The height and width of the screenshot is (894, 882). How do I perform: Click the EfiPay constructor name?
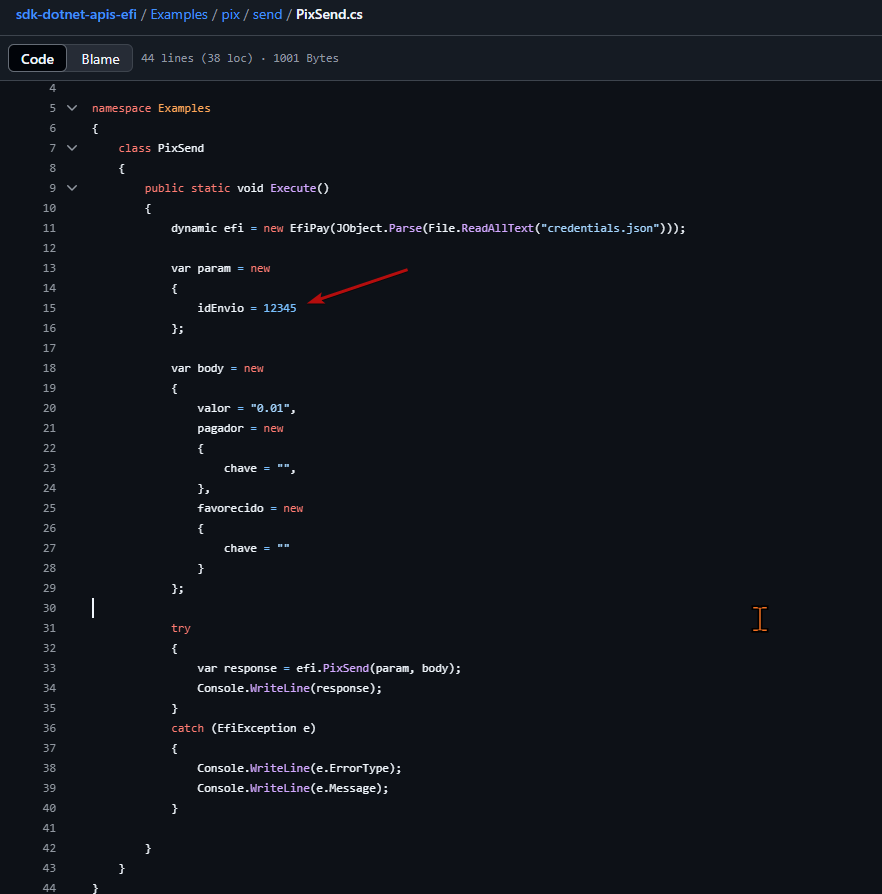click(310, 228)
